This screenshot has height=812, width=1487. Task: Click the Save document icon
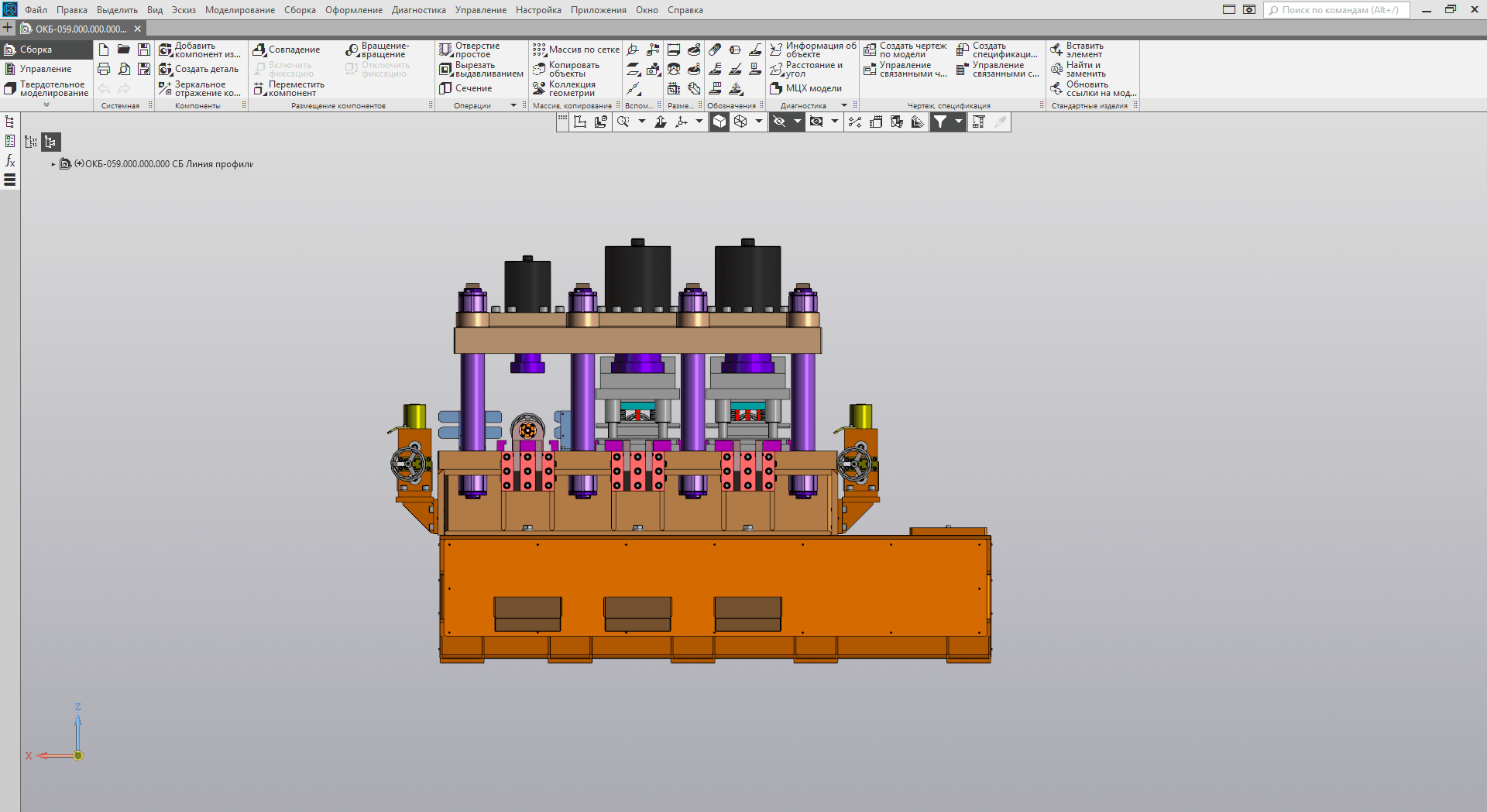point(144,50)
